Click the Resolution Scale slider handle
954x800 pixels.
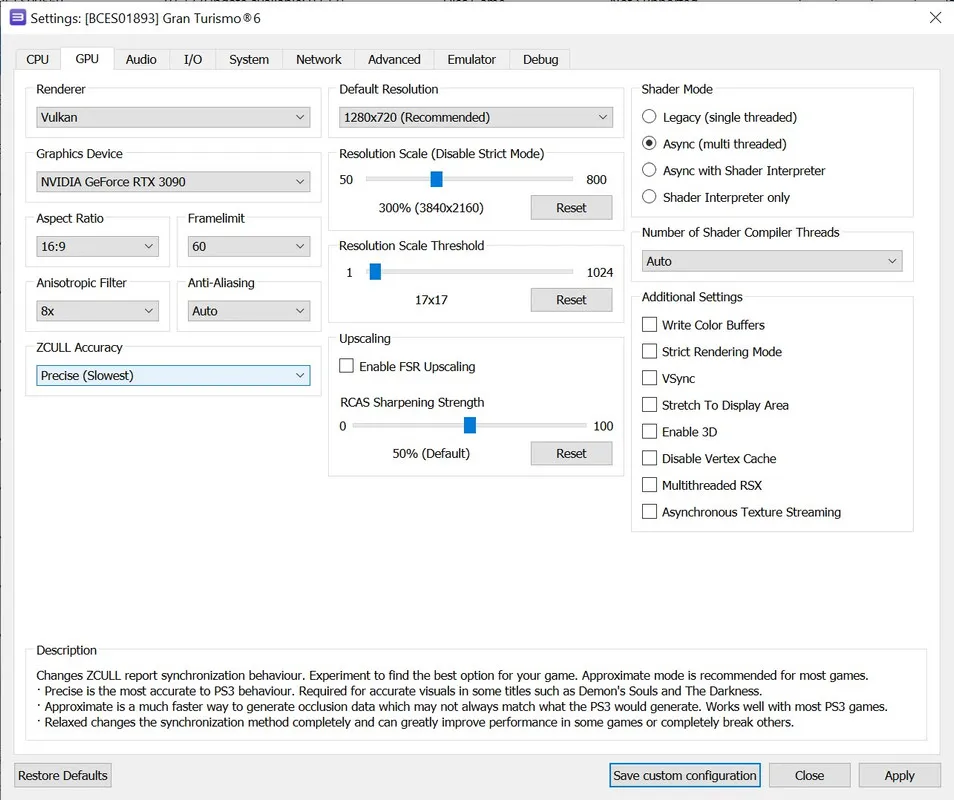click(436, 179)
